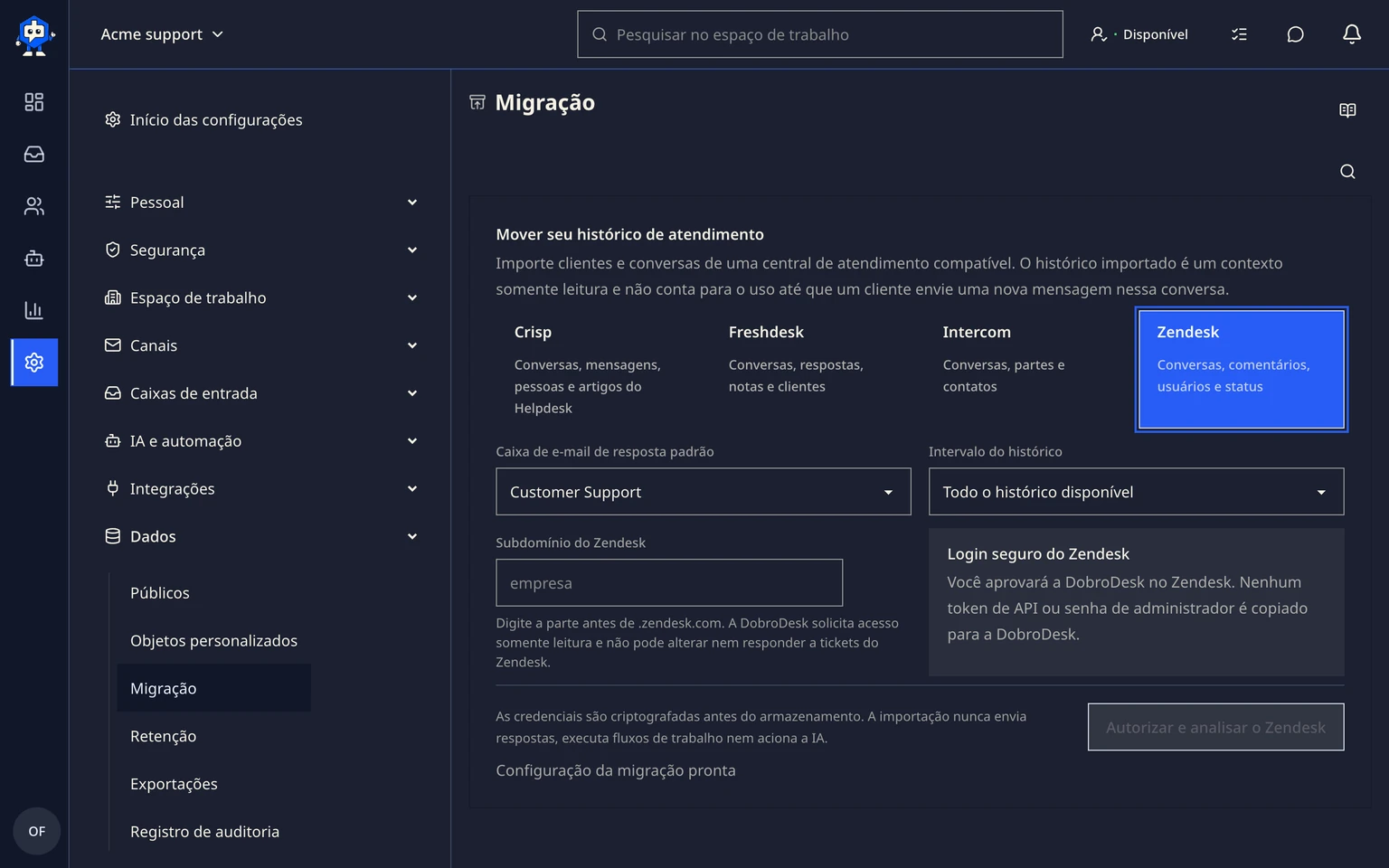Click the OF user avatar
This screenshot has width=1389, height=868.
click(36, 831)
